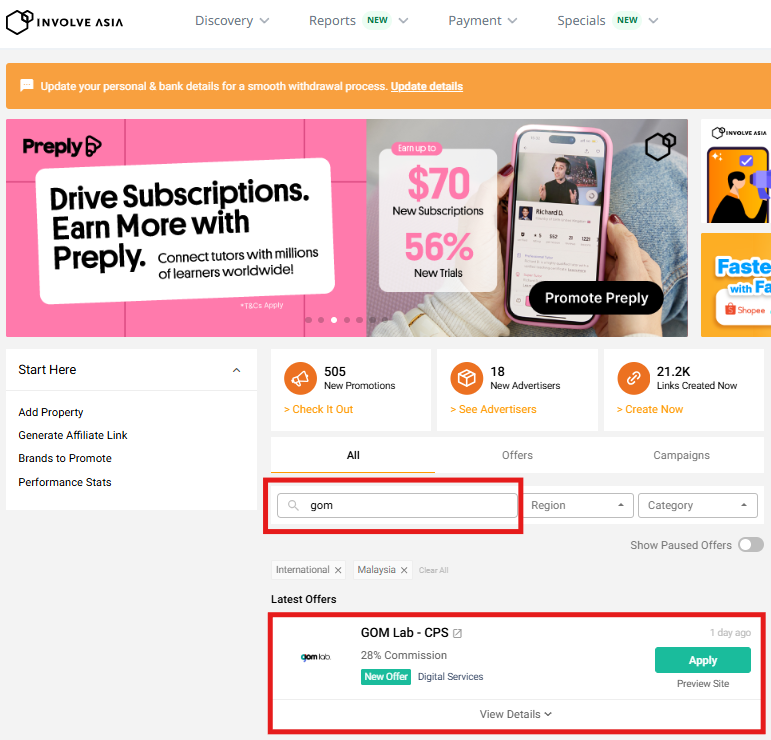This screenshot has width=771, height=740.
Task: Switch to the Offers tab
Action: 517,455
